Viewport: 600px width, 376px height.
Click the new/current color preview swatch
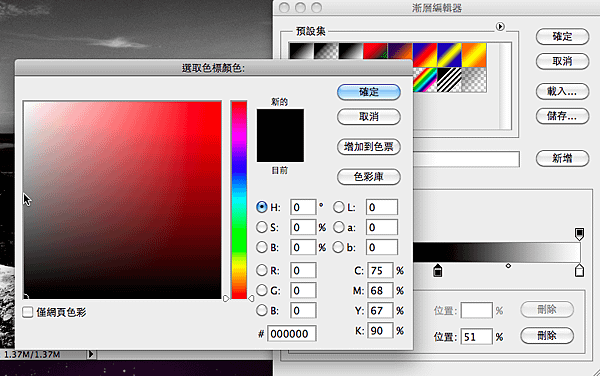point(280,135)
